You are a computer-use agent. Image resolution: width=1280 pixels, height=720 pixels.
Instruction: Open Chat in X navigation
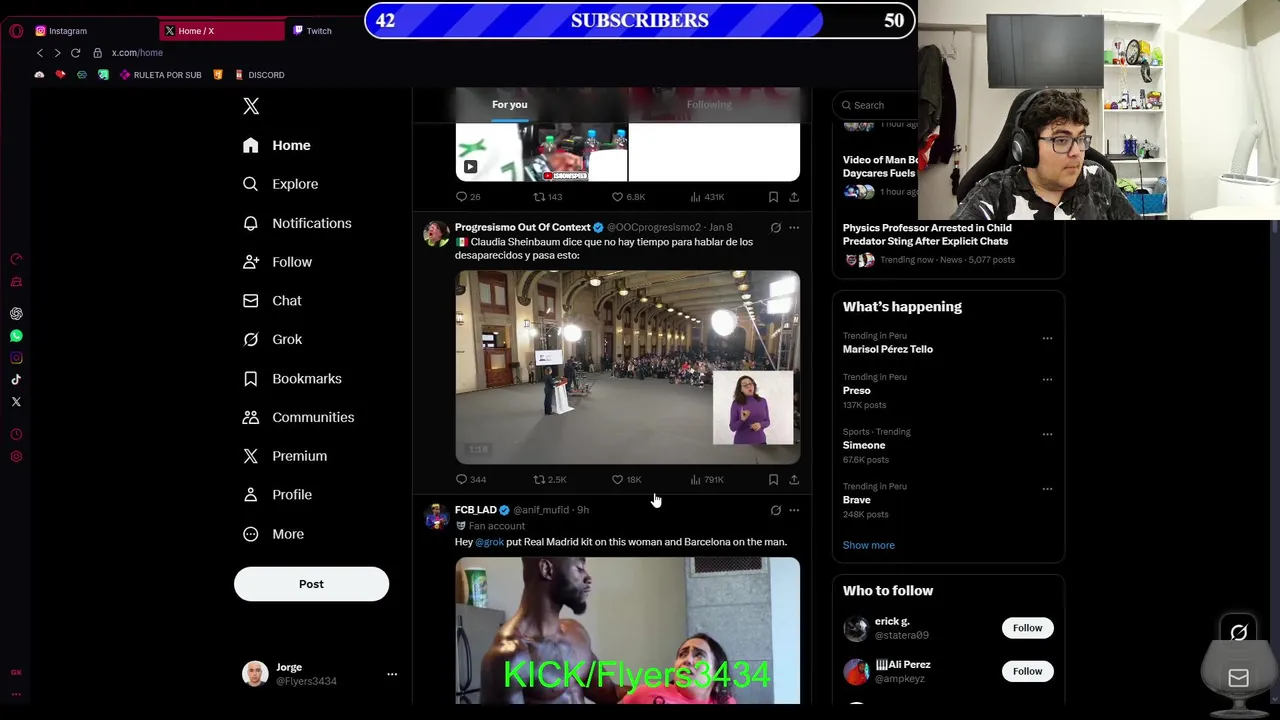point(273,301)
